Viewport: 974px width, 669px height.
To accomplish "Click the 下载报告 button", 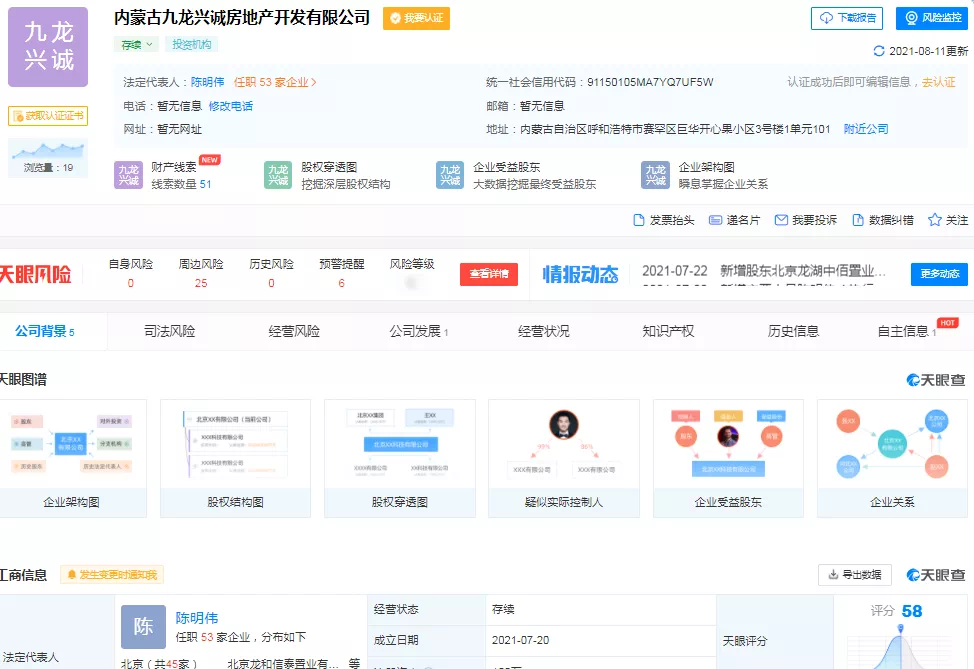I will point(846,18).
